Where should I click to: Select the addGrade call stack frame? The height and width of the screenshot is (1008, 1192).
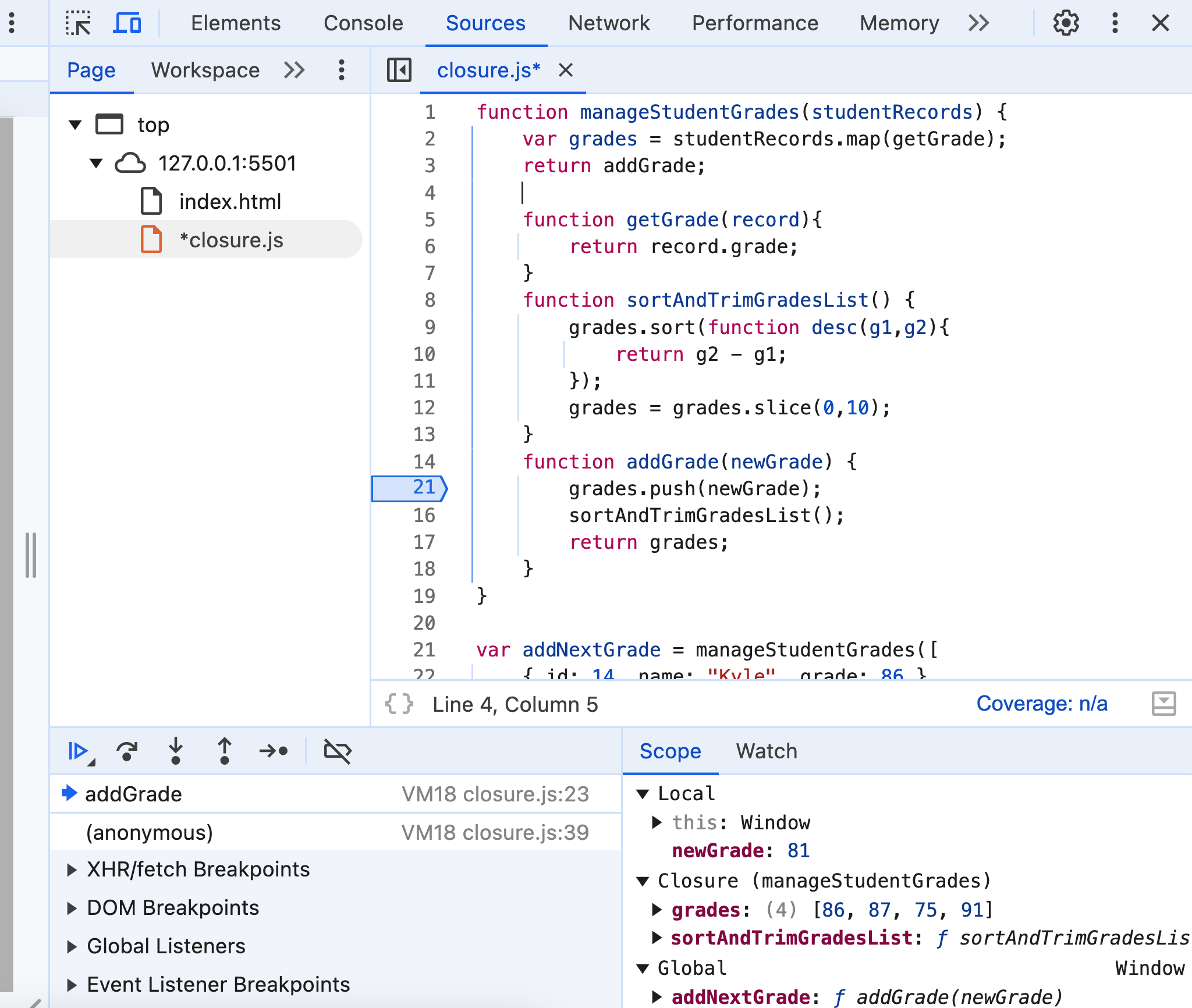click(336, 794)
